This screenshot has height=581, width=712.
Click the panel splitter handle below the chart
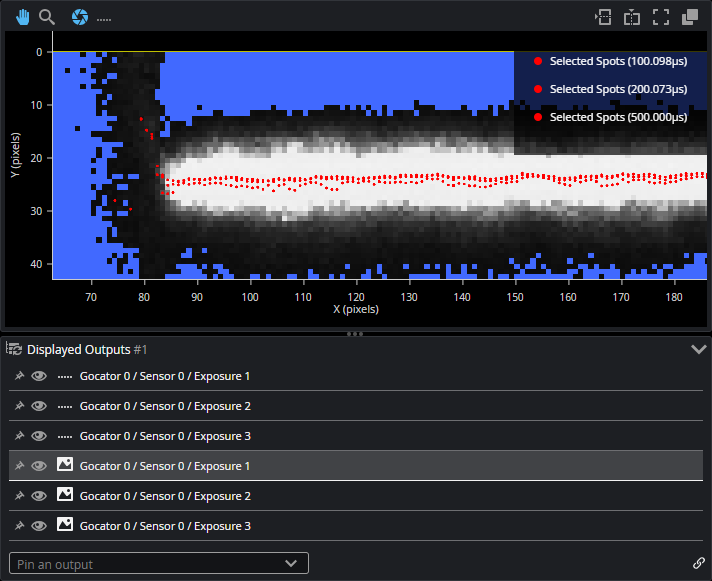click(x=355, y=333)
